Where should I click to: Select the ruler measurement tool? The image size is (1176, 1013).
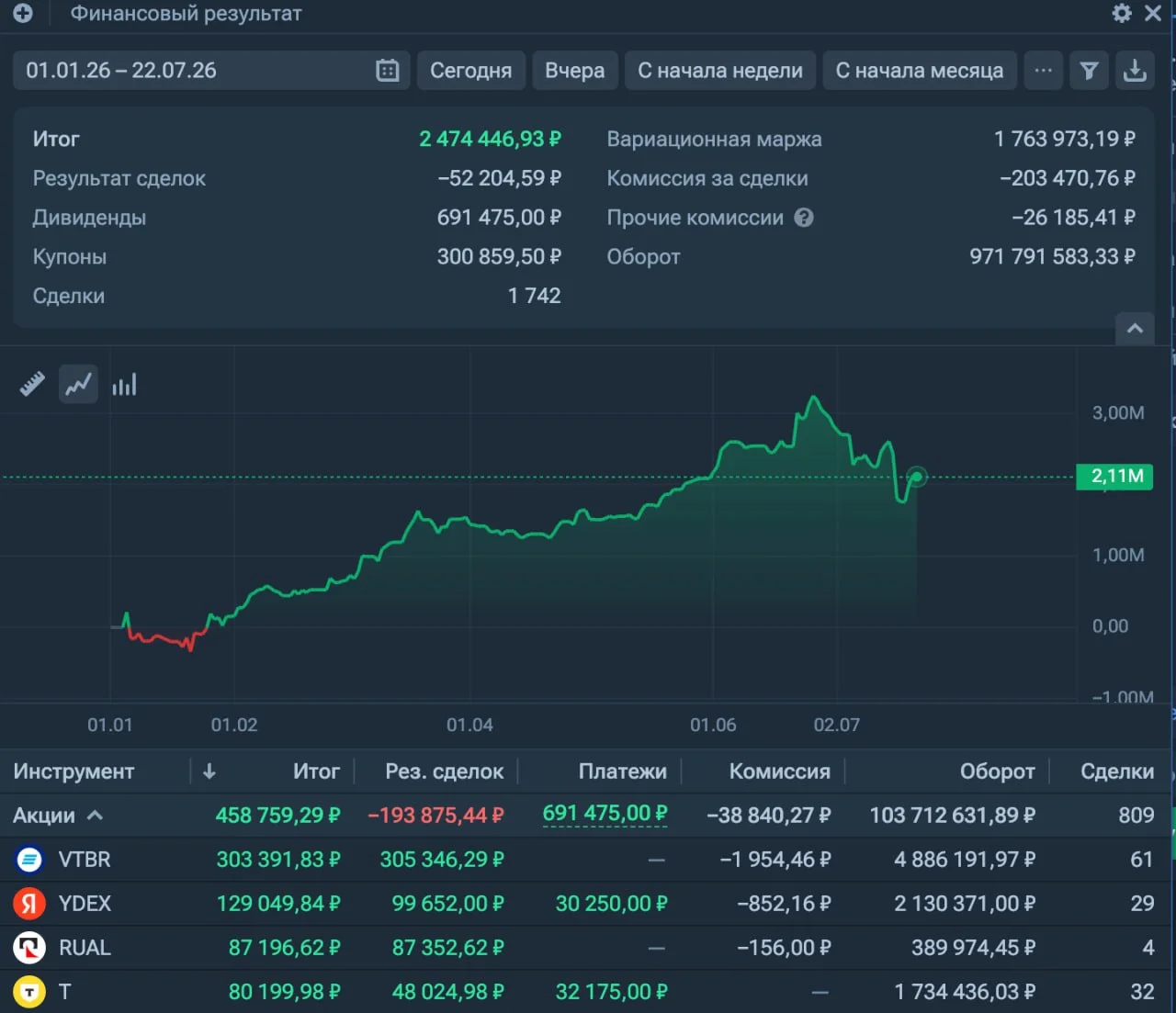(x=32, y=384)
